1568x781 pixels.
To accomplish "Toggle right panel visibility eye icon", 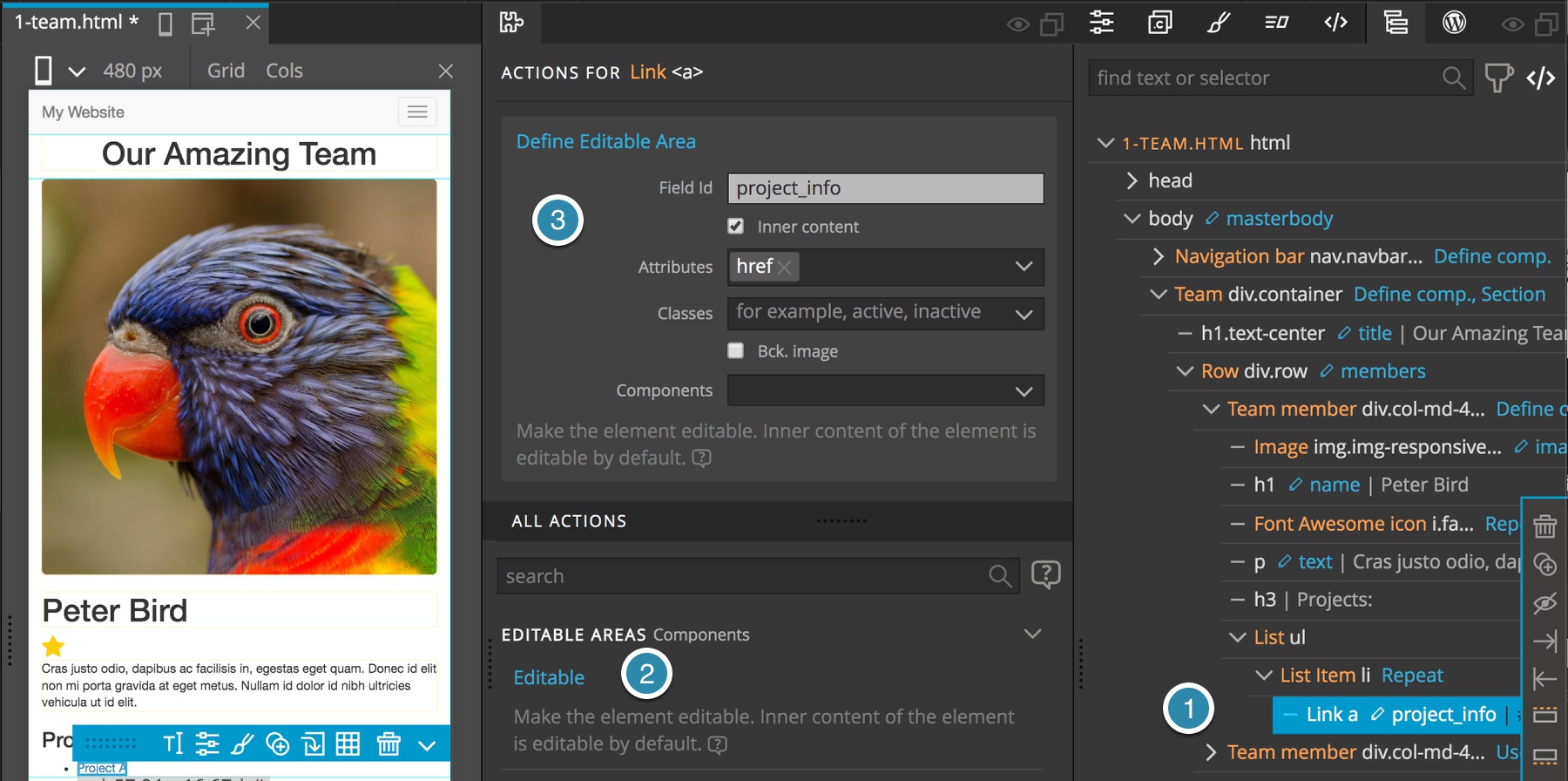I will [x=1512, y=24].
